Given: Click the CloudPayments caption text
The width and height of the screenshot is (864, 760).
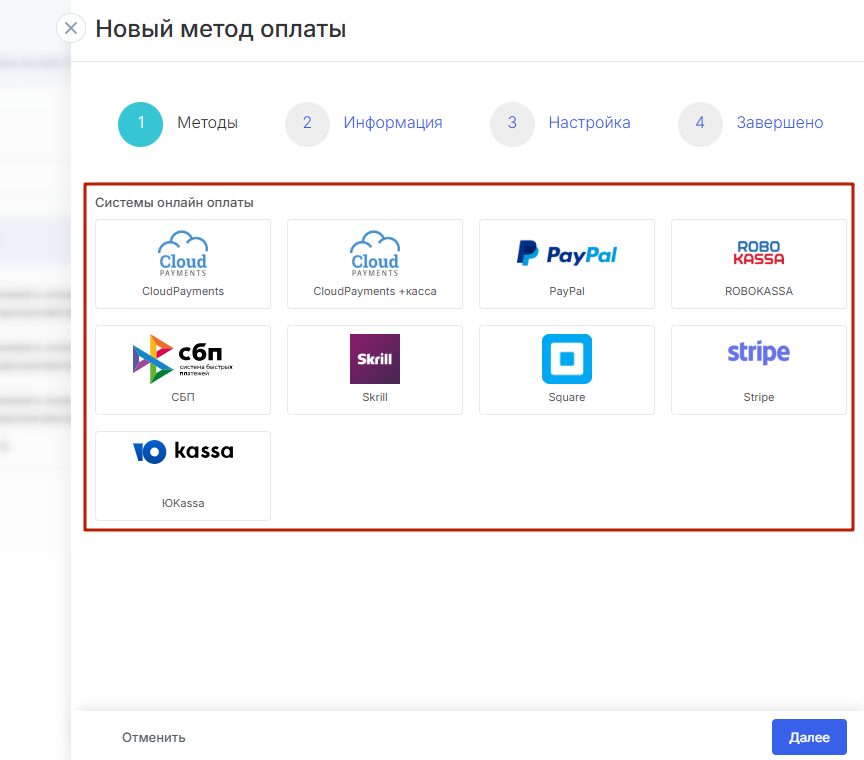Looking at the screenshot, I should [183, 291].
